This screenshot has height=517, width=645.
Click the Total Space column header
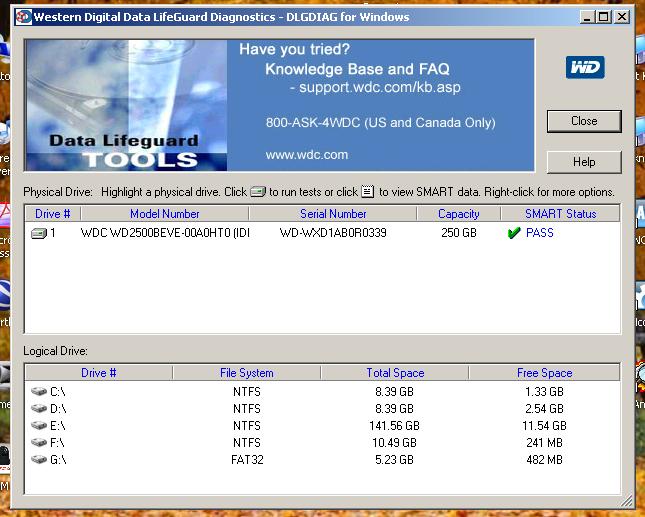tap(395, 373)
